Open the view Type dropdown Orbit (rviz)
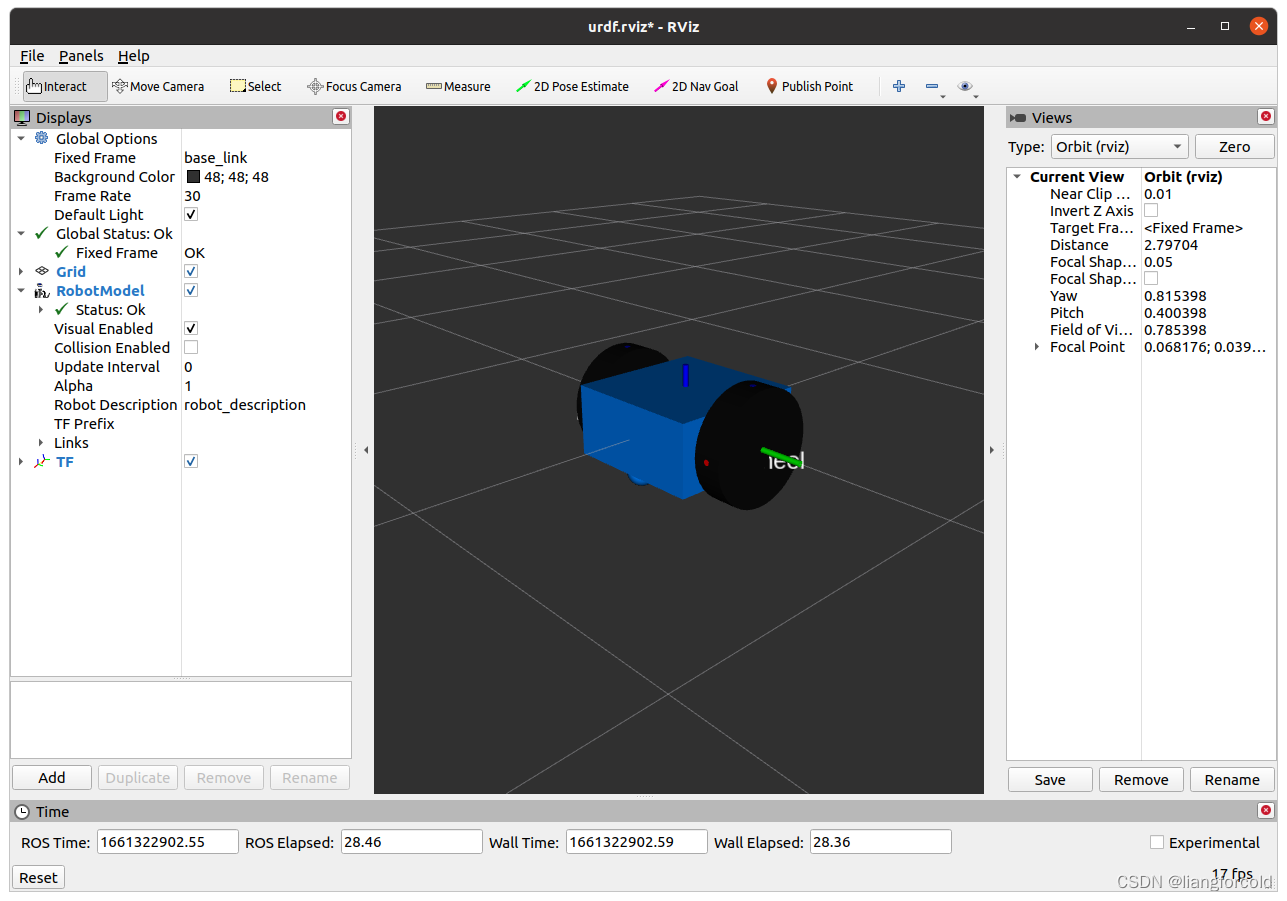1287x901 pixels. pos(1119,146)
